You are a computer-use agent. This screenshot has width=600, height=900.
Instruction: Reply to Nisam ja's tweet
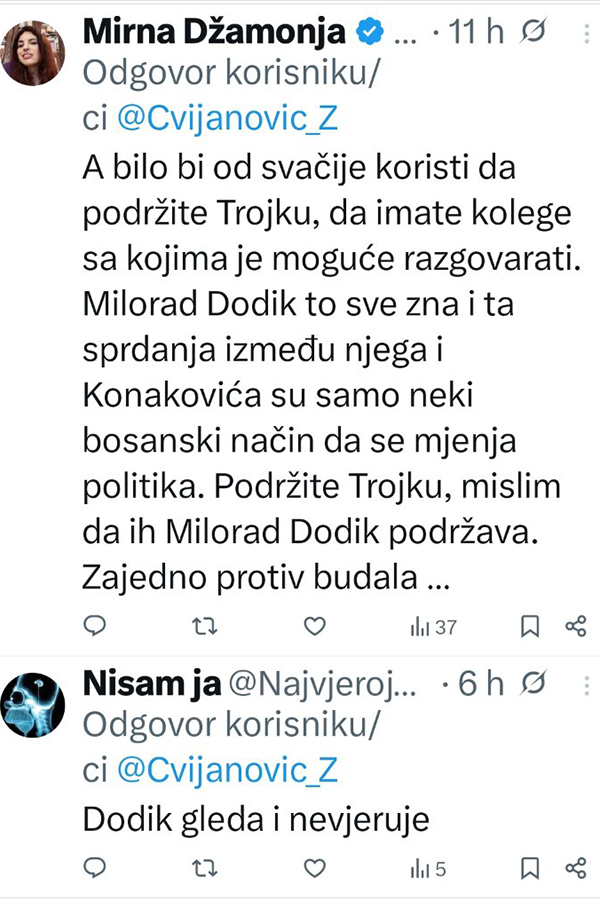coord(94,866)
